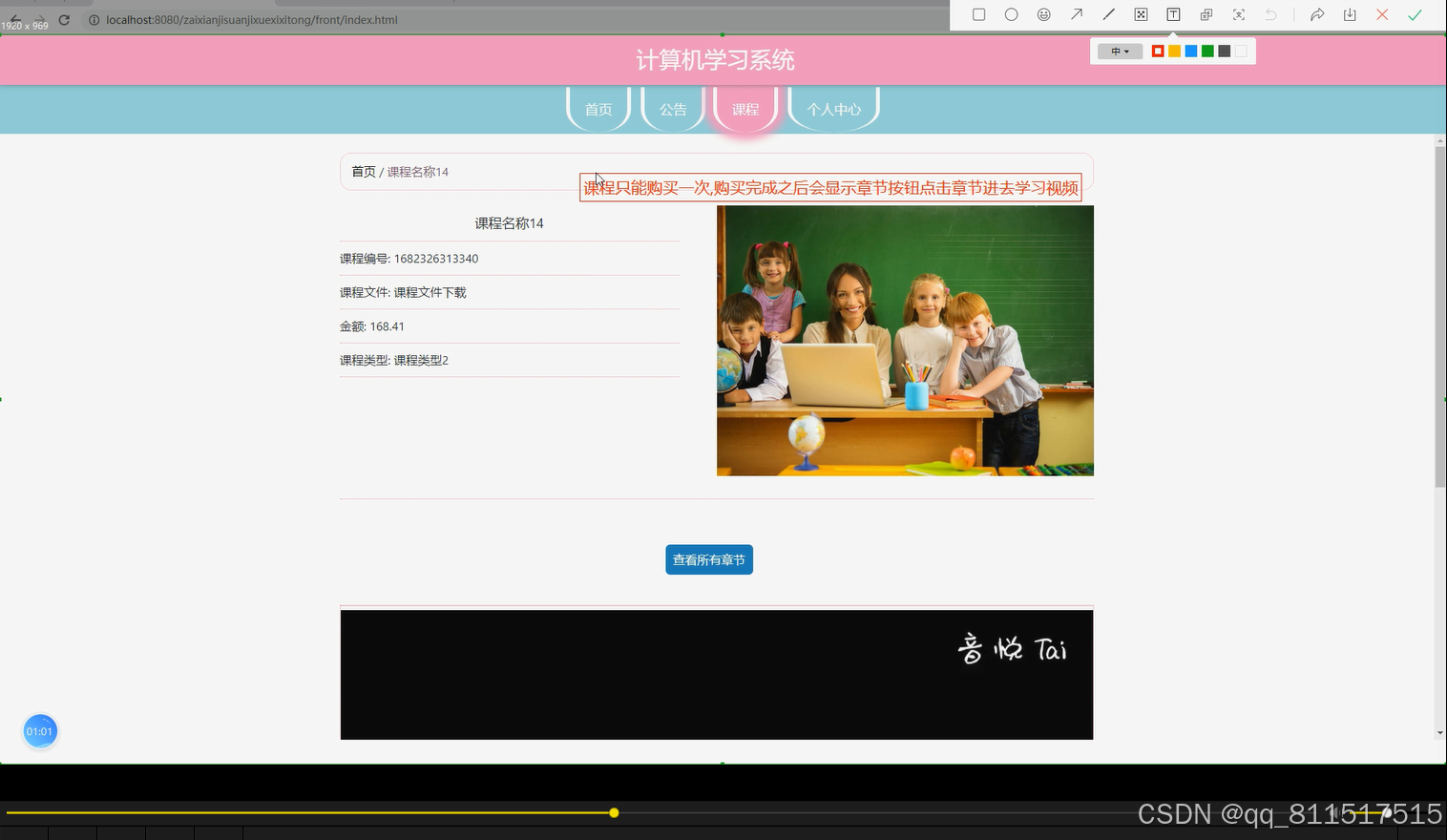Select the mosaic blur tool
This screenshot has width=1447, height=840.
1141,14
